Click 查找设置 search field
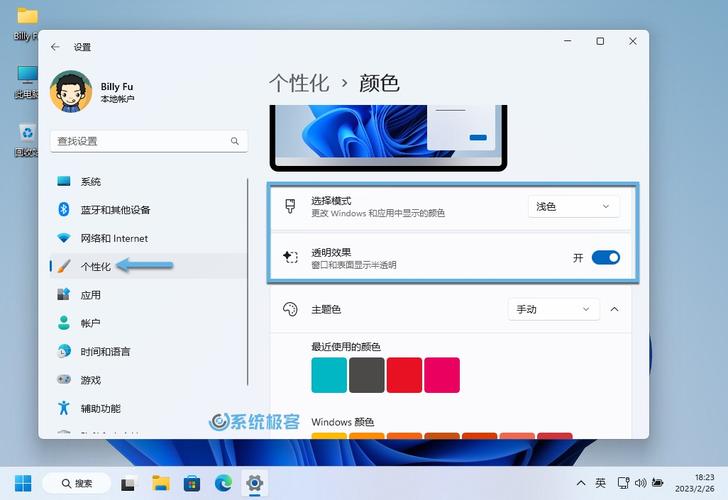The image size is (728, 500). point(149,141)
